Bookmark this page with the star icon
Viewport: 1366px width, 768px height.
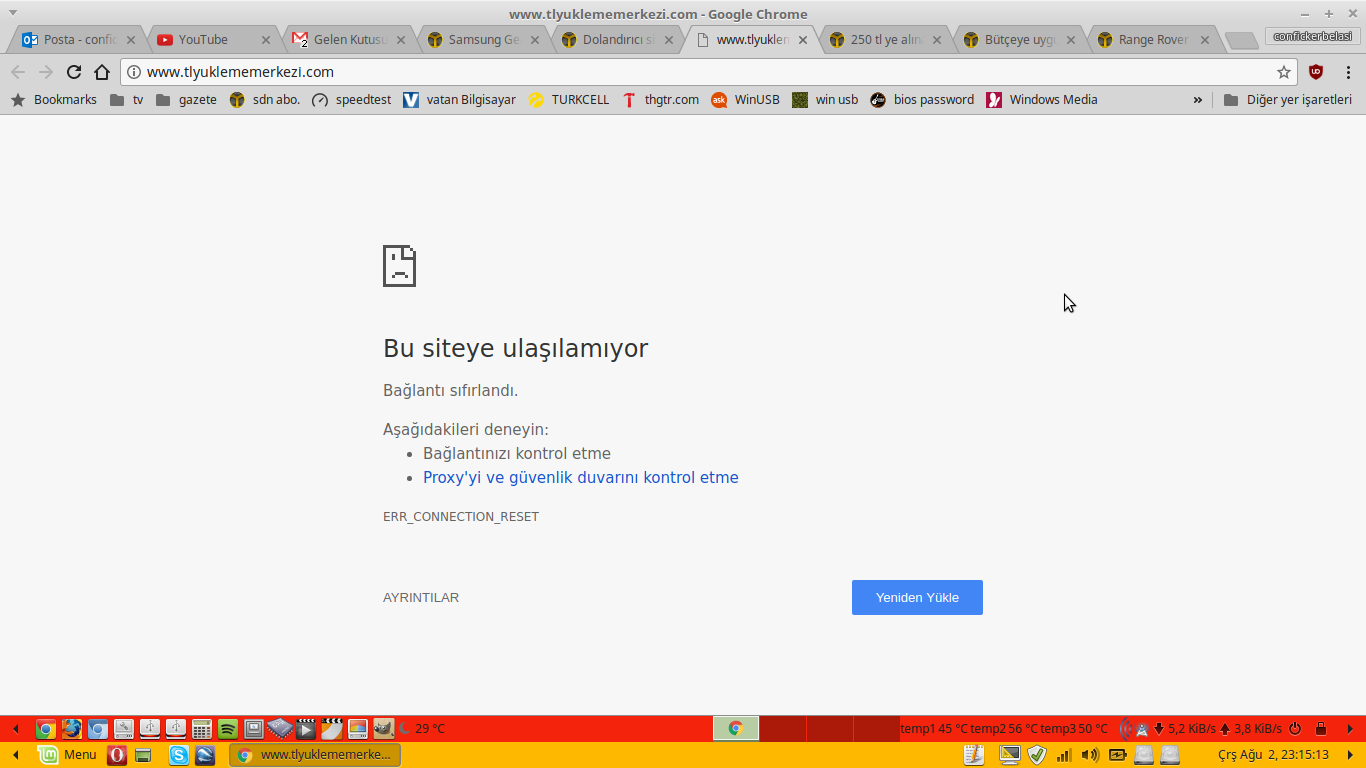[x=1284, y=72]
